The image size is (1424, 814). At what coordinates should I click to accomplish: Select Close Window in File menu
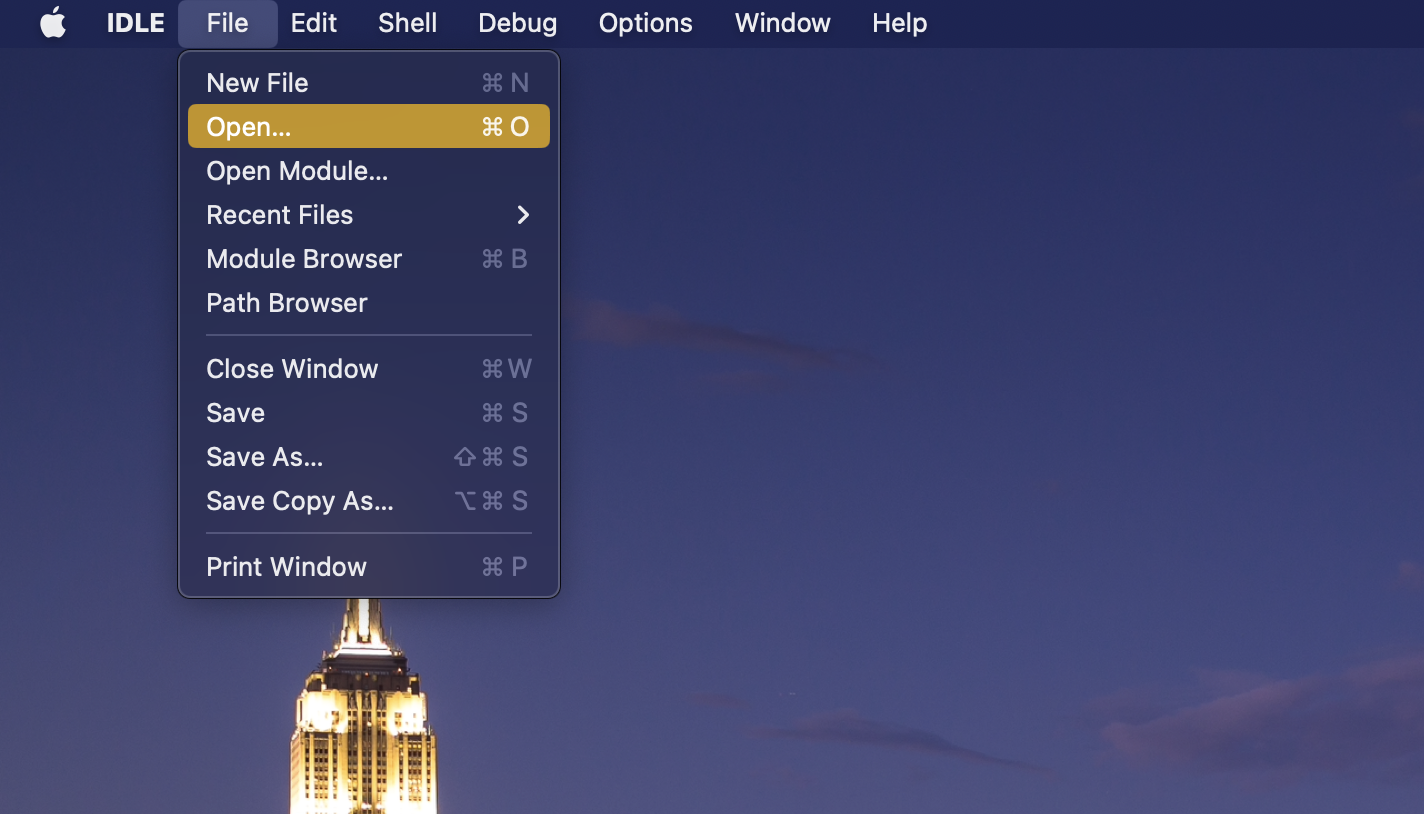tap(292, 369)
